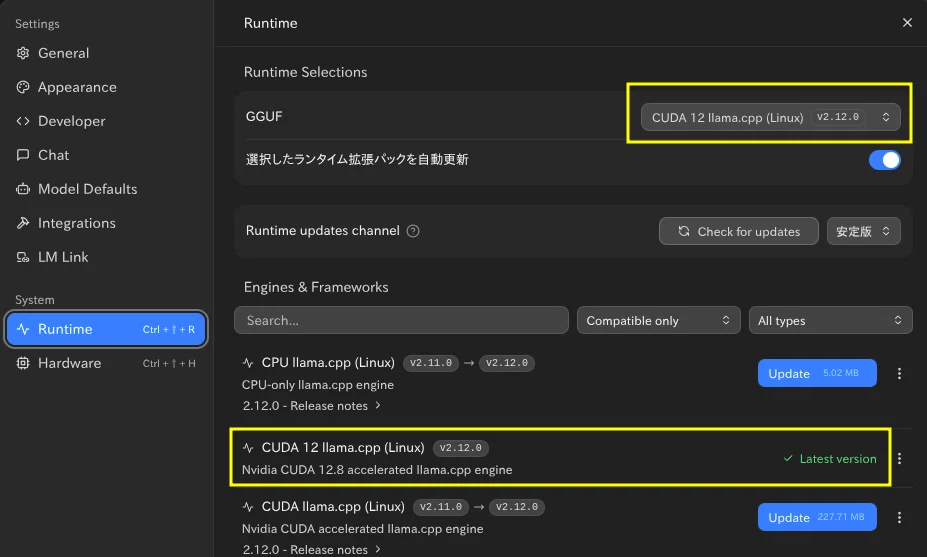The width and height of the screenshot is (927, 557).
Task: Click the Chat bubble icon
Action: (23, 155)
